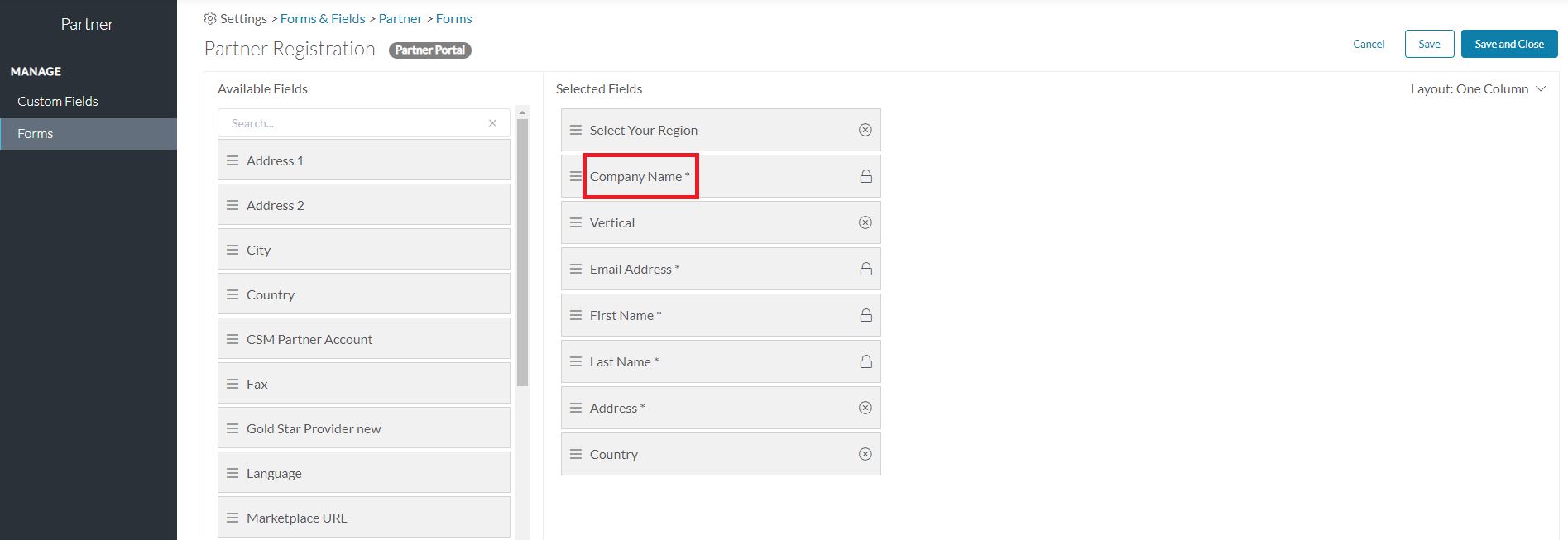Click the Cancel button
Image resolution: width=1568 pixels, height=540 pixels.
click(x=1369, y=44)
